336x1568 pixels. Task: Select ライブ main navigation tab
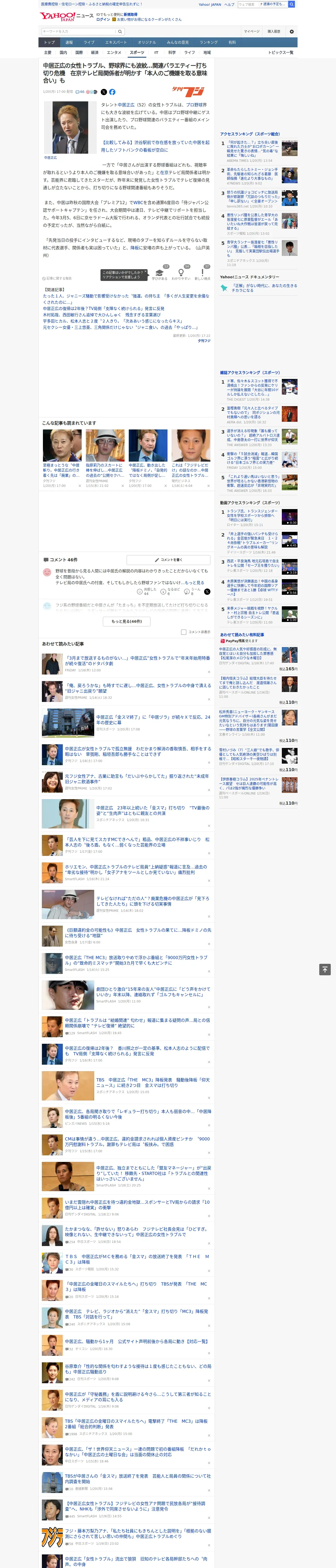[89, 43]
